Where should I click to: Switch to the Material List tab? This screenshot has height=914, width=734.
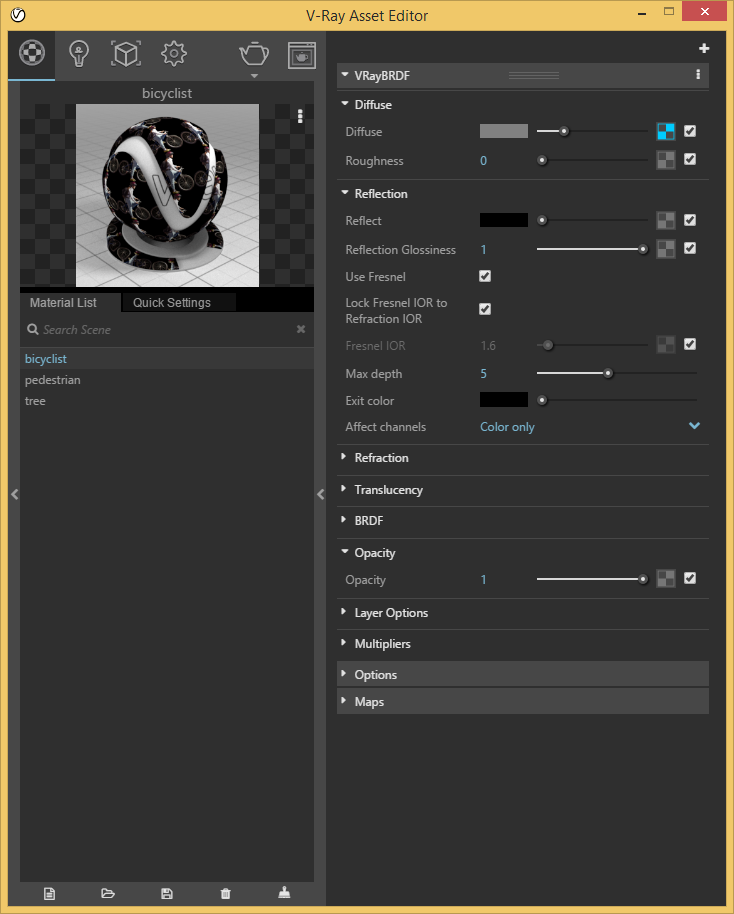[x=64, y=303]
